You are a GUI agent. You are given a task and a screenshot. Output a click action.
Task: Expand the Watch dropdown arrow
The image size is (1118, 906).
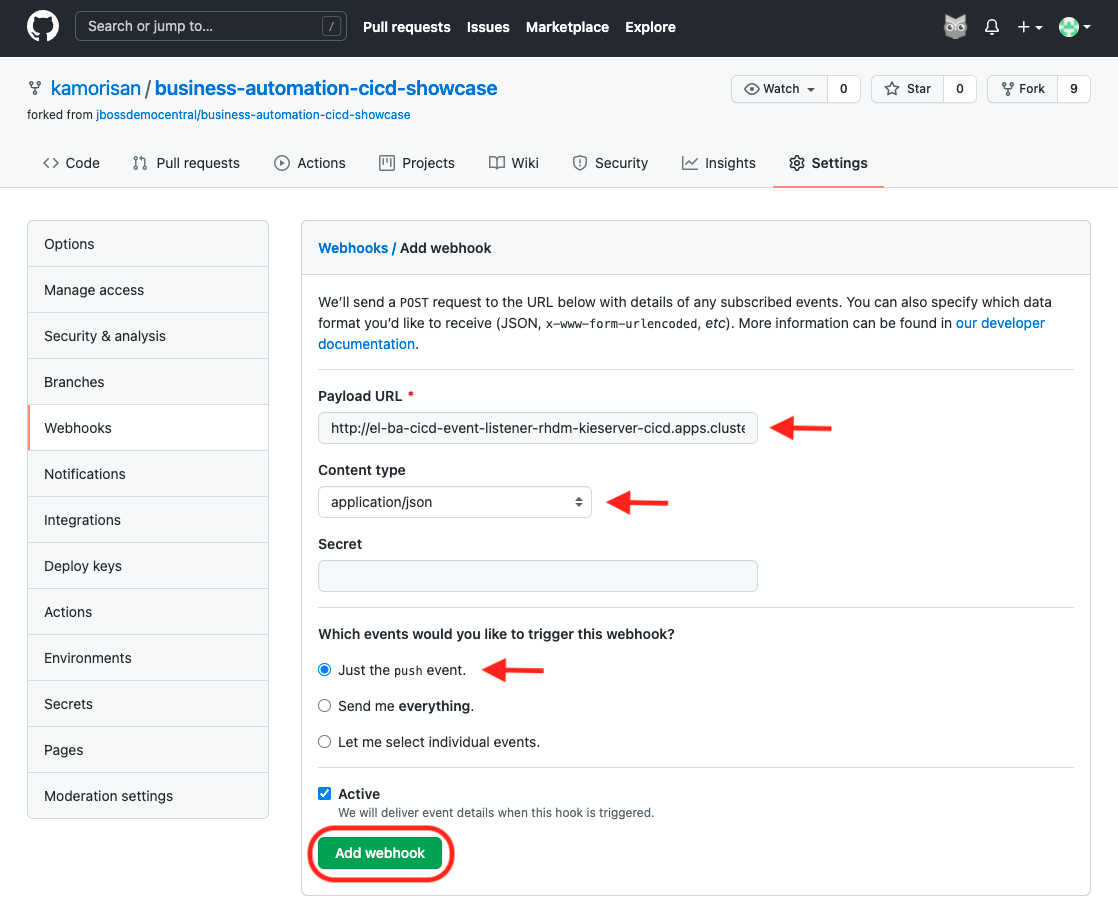click(x=811, y=89)
